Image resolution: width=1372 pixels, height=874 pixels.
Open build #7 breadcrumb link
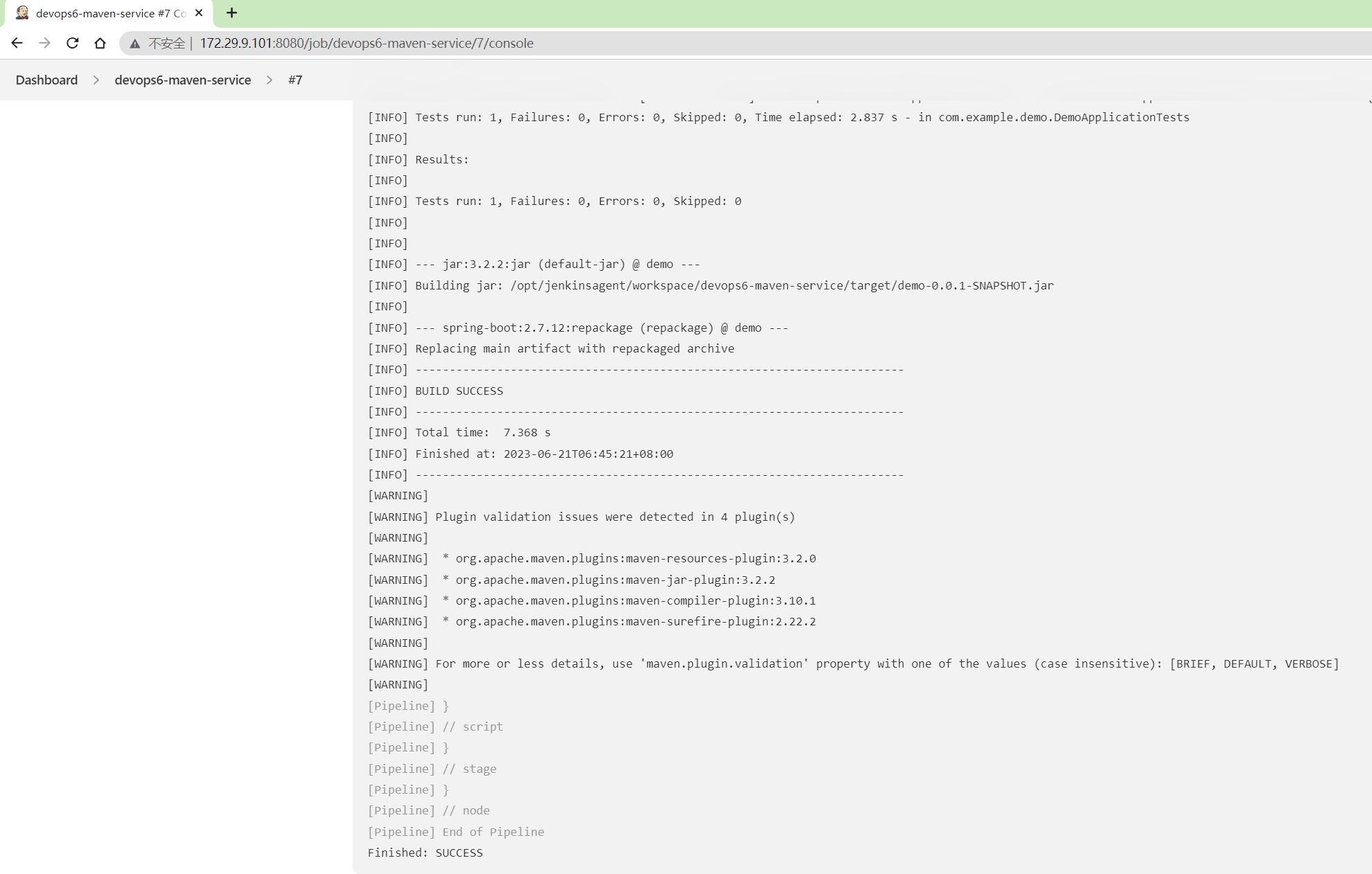click(x=295, y=80)
